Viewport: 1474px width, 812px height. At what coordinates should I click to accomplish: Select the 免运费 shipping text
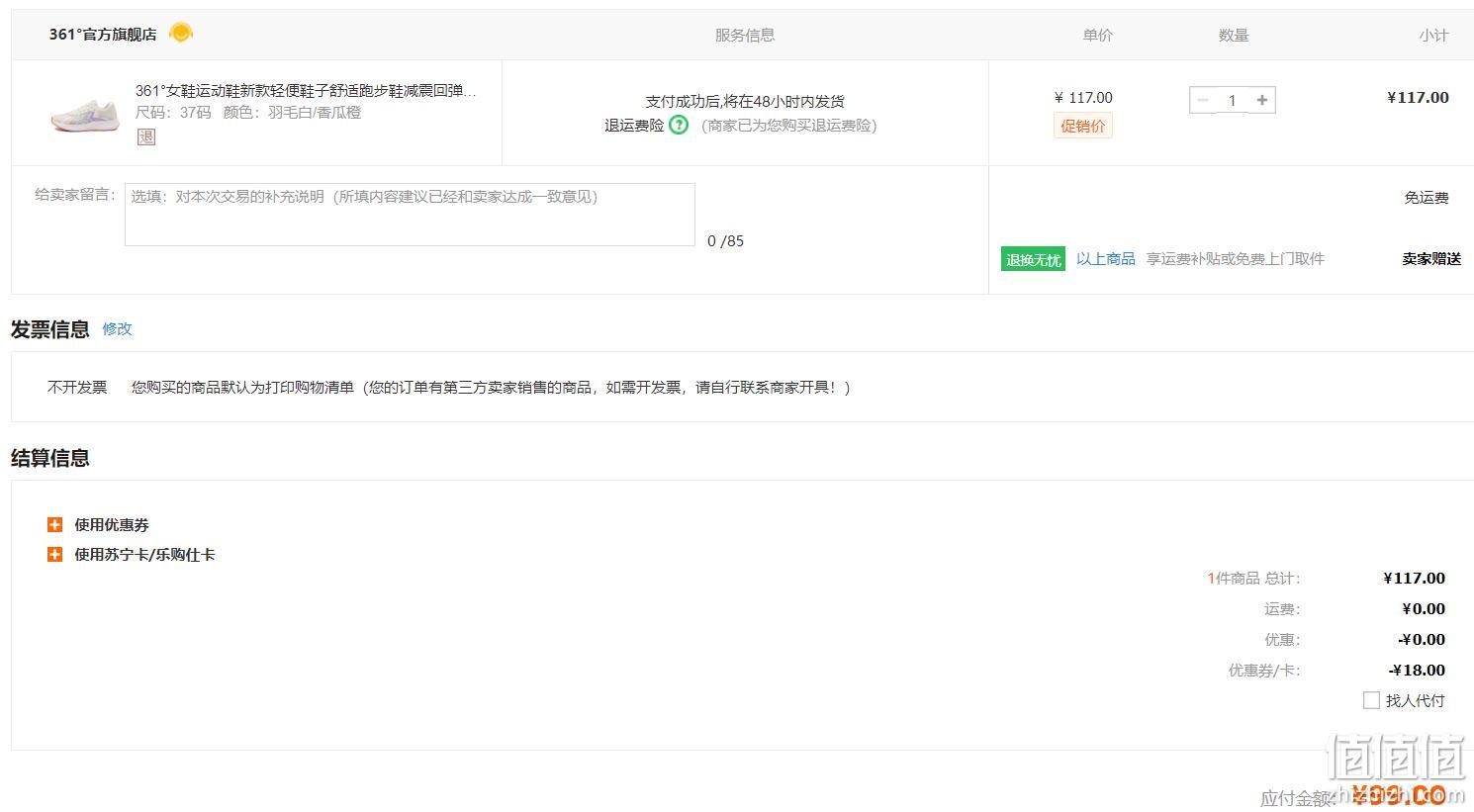tap(1427, 198)
